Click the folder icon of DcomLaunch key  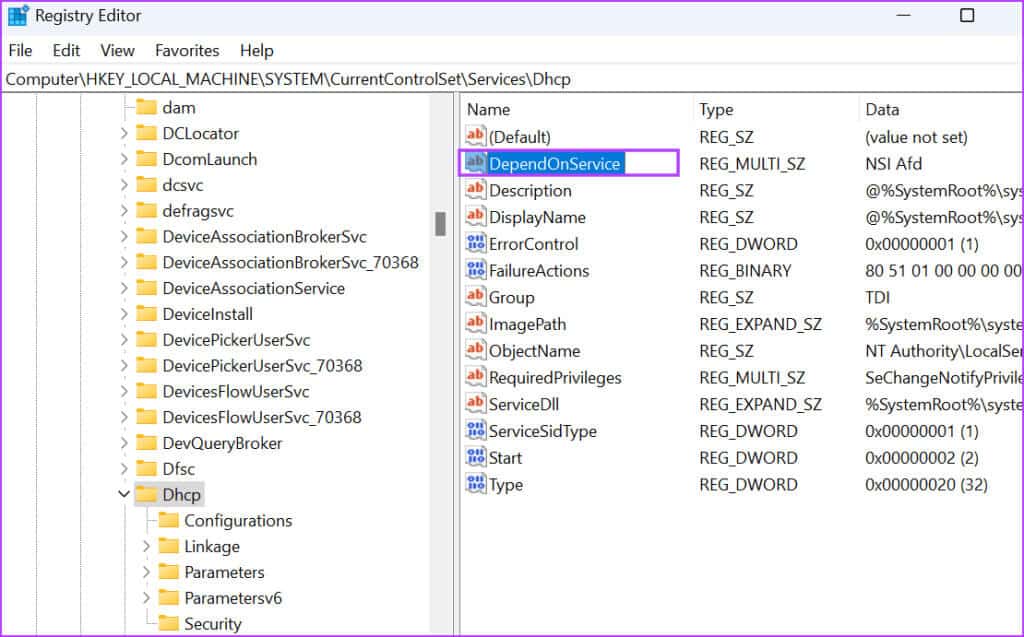coord(146,159)
